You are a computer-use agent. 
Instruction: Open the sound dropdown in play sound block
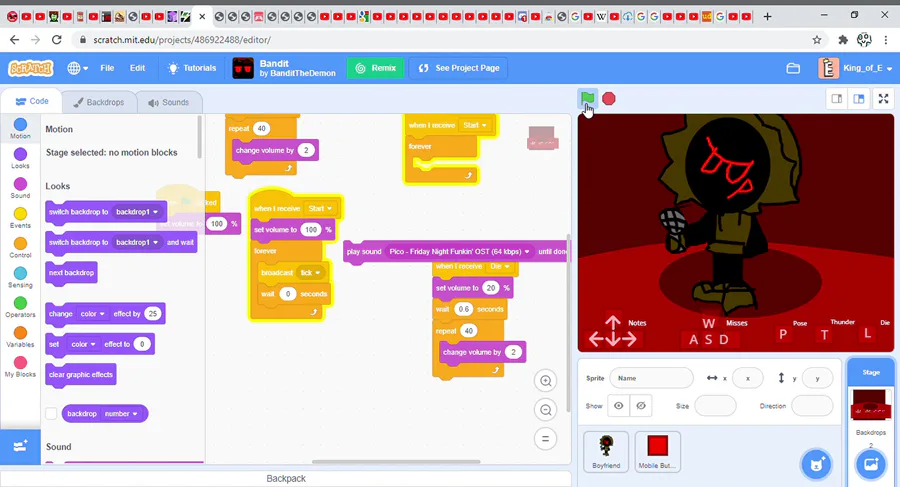coord(459,252)
